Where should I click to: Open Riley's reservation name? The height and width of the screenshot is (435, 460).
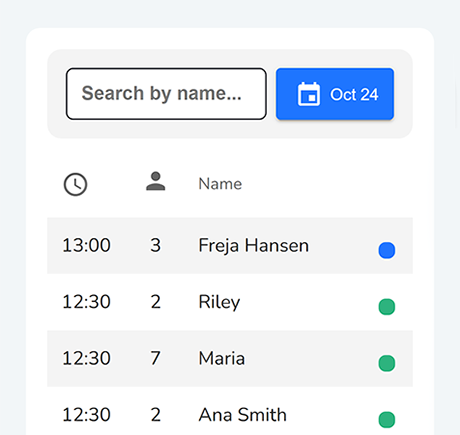coord(219,302)
